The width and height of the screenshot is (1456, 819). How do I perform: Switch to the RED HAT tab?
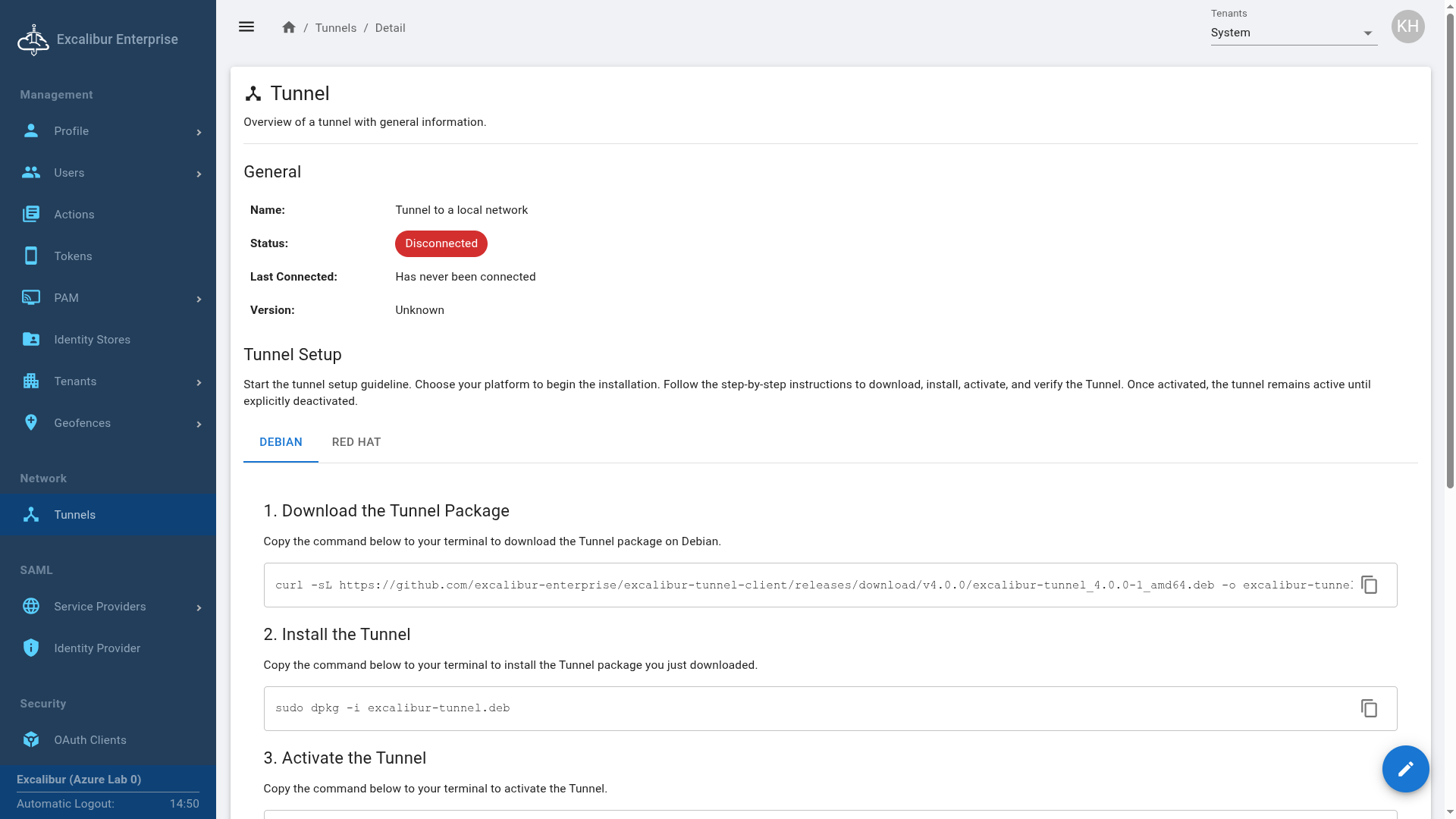click(x=356, y=442)
